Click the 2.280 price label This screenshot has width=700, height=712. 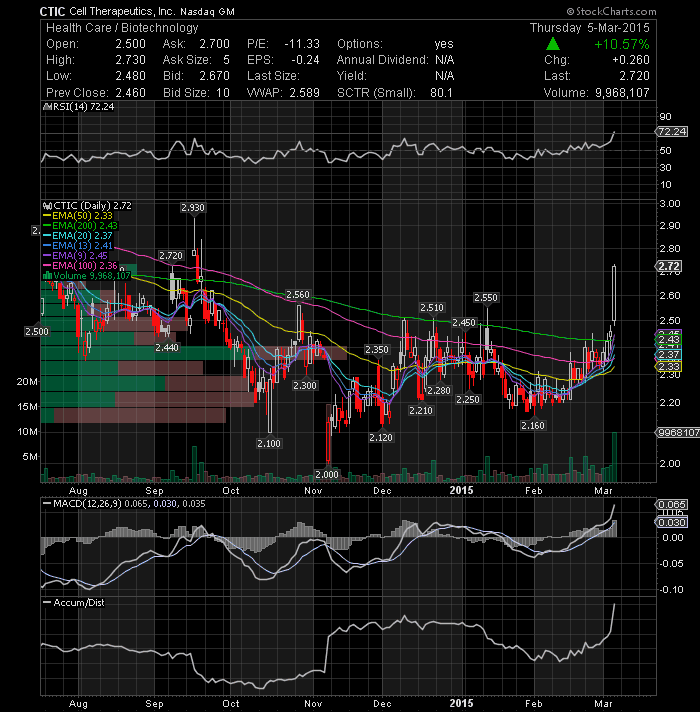point(439,390)
